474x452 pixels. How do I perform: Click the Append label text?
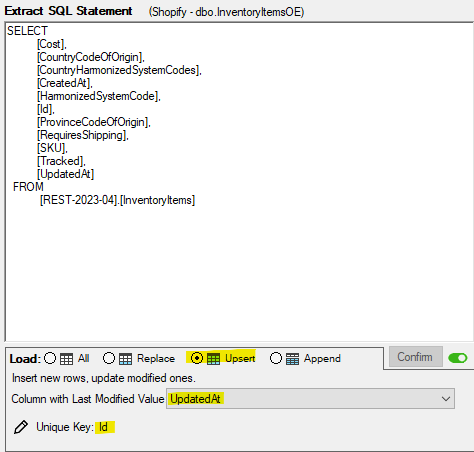coord(322,358)
